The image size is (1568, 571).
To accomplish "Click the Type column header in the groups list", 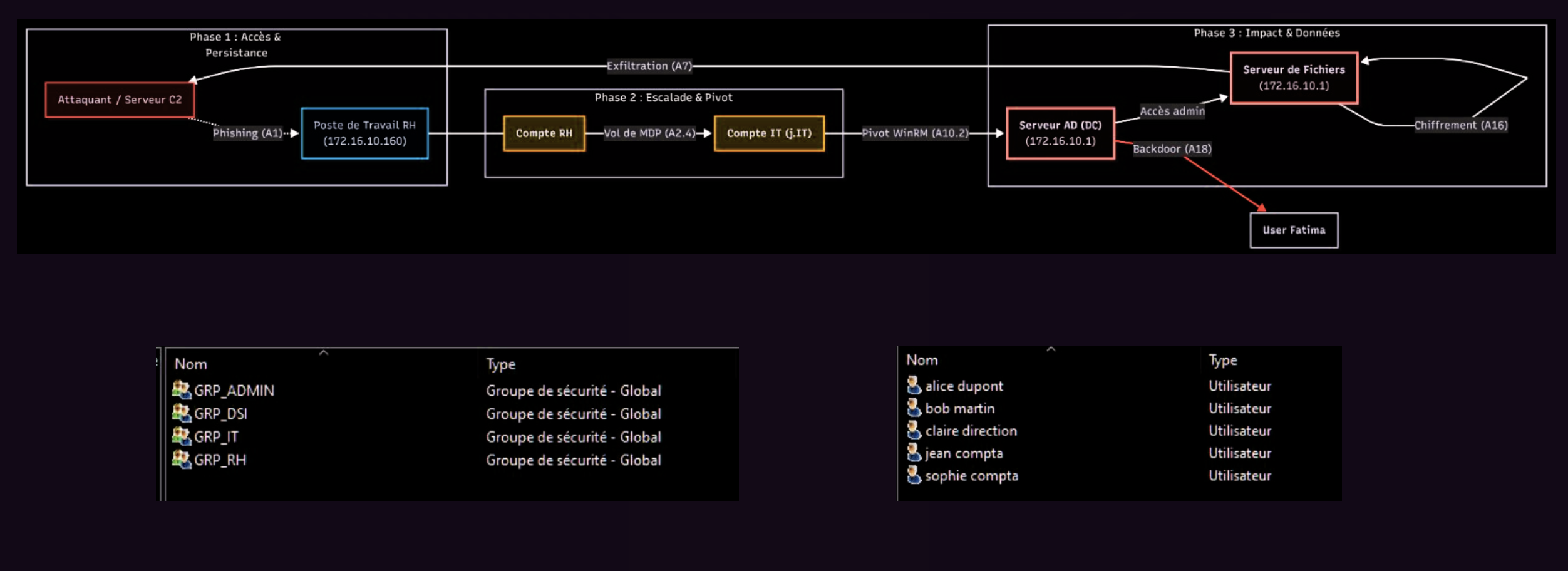I will pos(500,364).
